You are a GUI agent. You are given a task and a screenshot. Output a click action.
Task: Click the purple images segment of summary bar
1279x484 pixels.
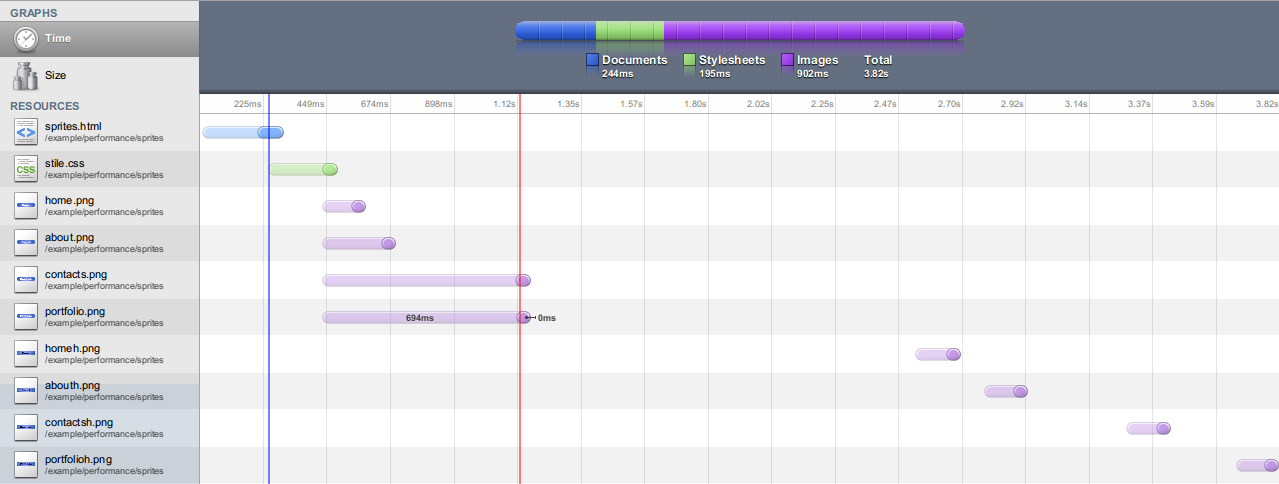pyautogui.click(x=814, y=31)
